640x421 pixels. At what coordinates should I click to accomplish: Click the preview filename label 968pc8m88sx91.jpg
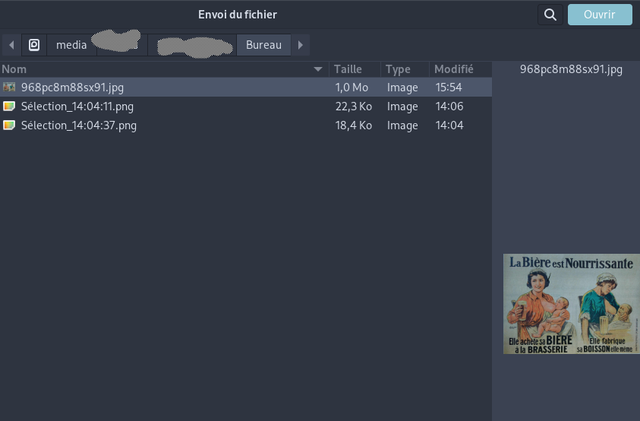pyautogui.click(x=571, y=69)
